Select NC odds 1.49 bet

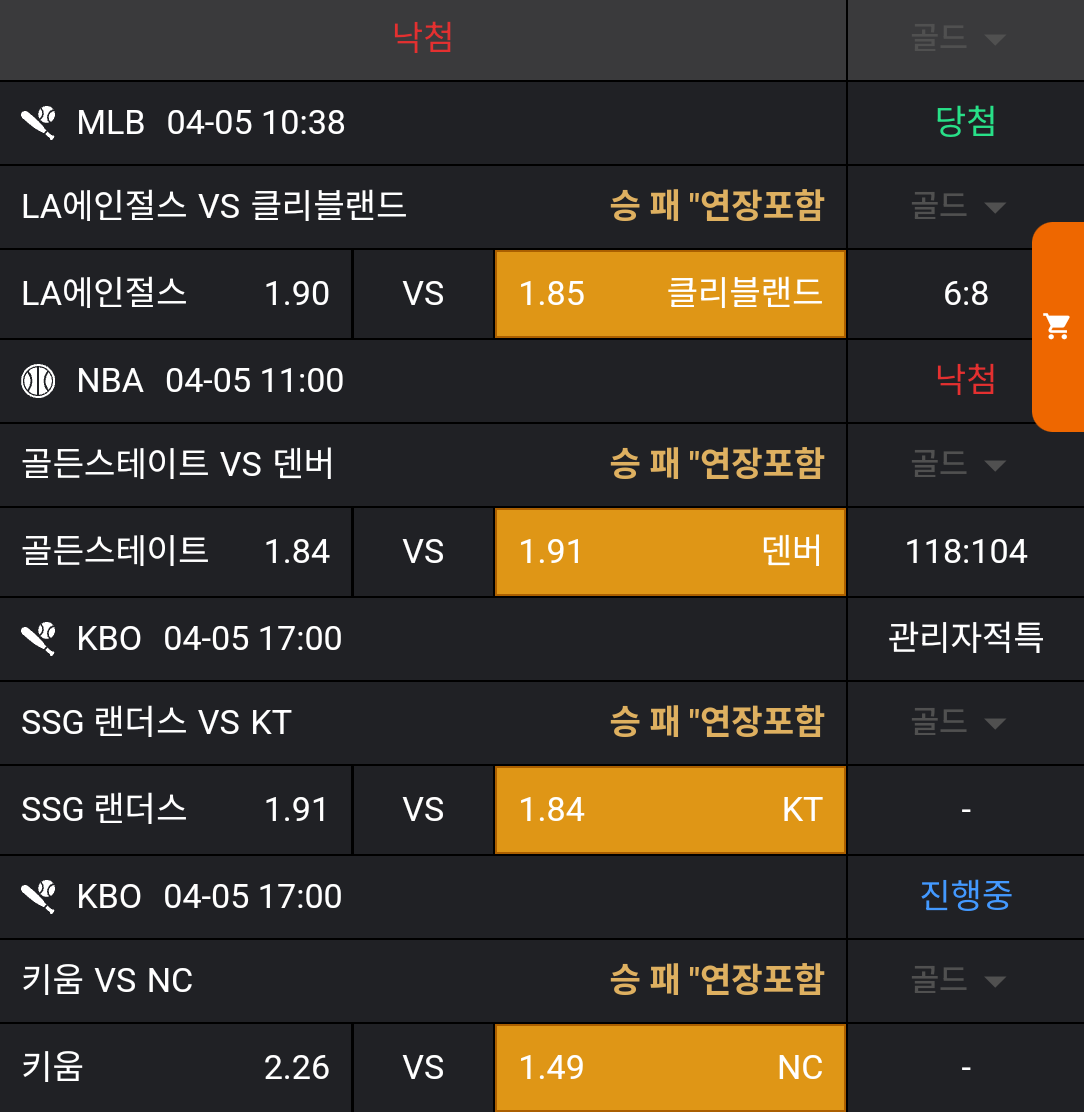(670, 1068)
